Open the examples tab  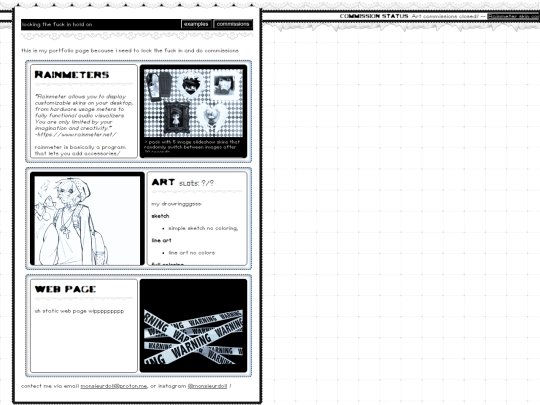click(196, 24)
